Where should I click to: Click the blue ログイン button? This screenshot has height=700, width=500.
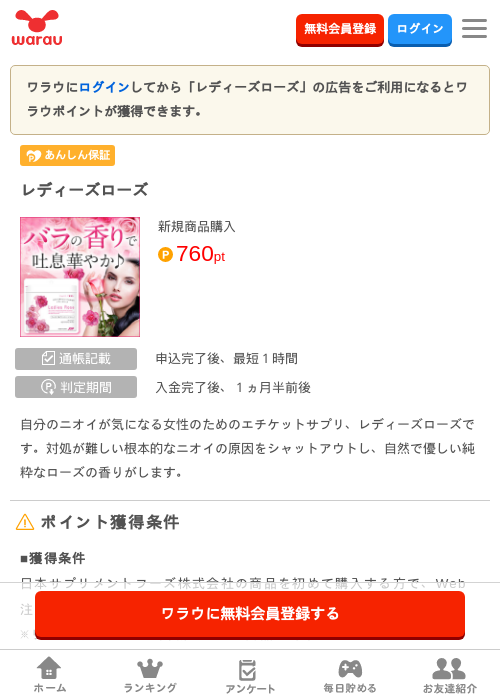click(x=420, y=29)
